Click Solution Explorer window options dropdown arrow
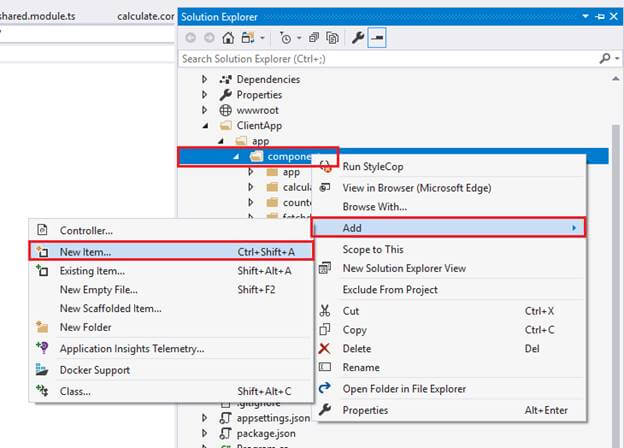The height and width of the screenshot is (448, 624). (x=585, y=16)
